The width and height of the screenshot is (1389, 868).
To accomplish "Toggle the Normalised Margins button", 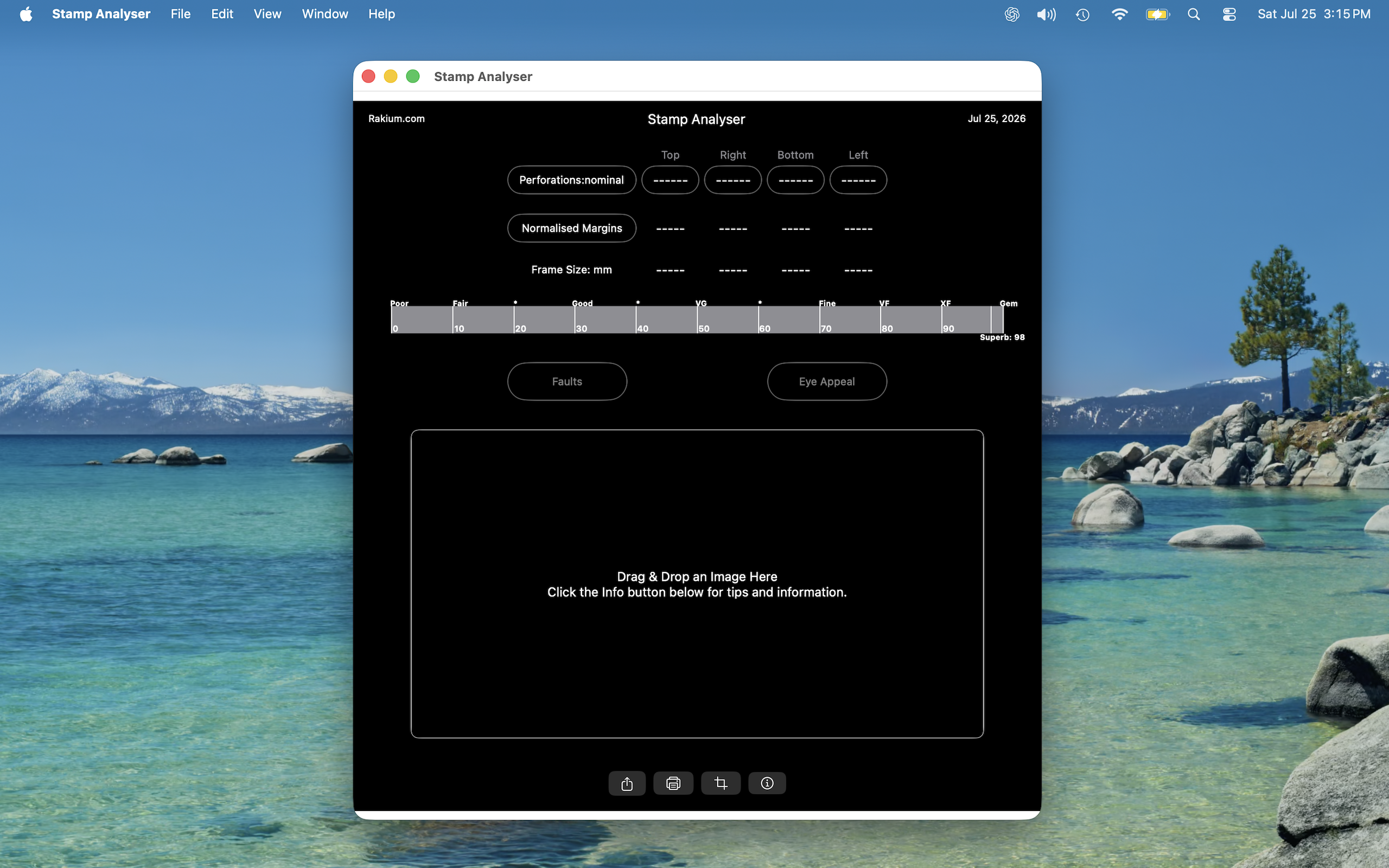I will tap(572, 228).
